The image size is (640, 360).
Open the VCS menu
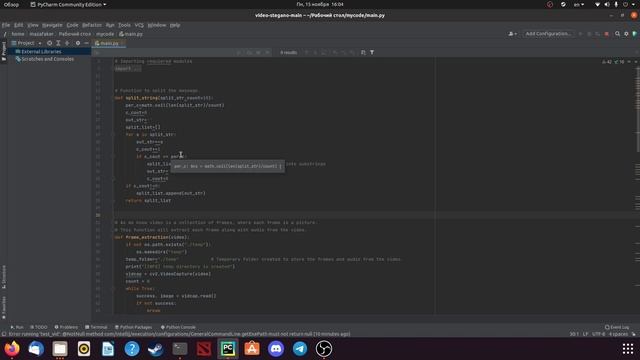[139, 25]
